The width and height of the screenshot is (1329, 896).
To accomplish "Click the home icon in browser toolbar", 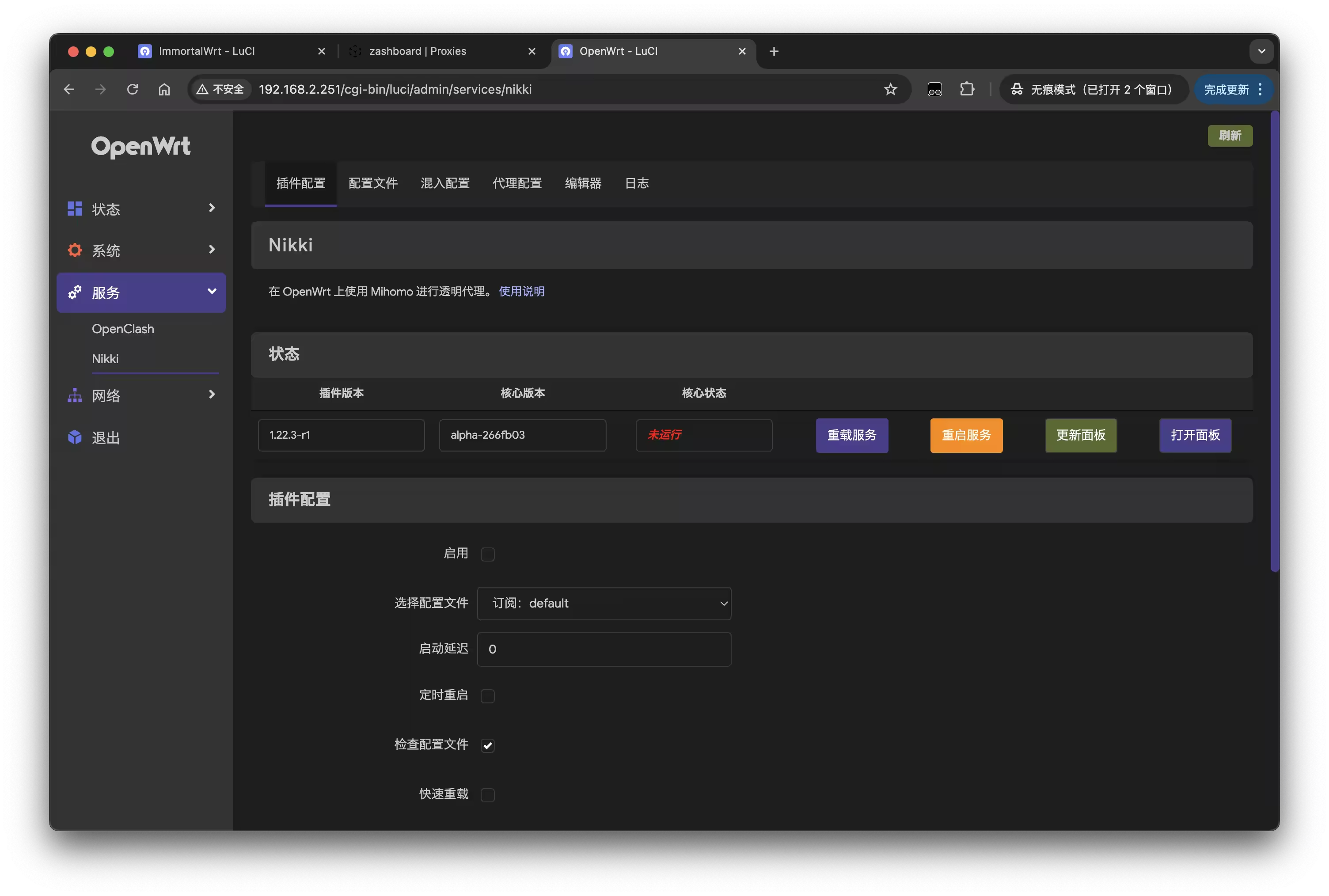I will pos(164,89).
